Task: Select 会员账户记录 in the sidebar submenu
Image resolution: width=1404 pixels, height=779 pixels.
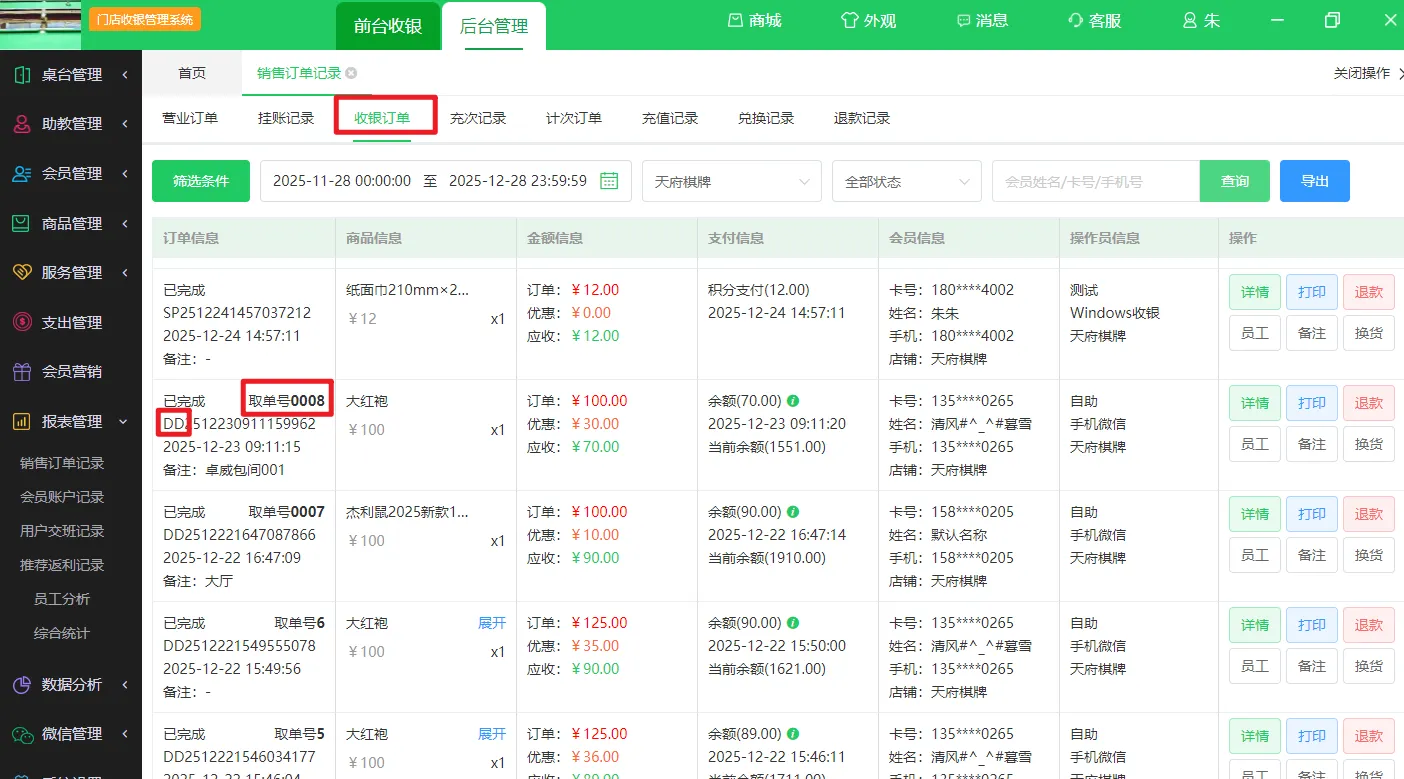Action: tap(62, 497)
